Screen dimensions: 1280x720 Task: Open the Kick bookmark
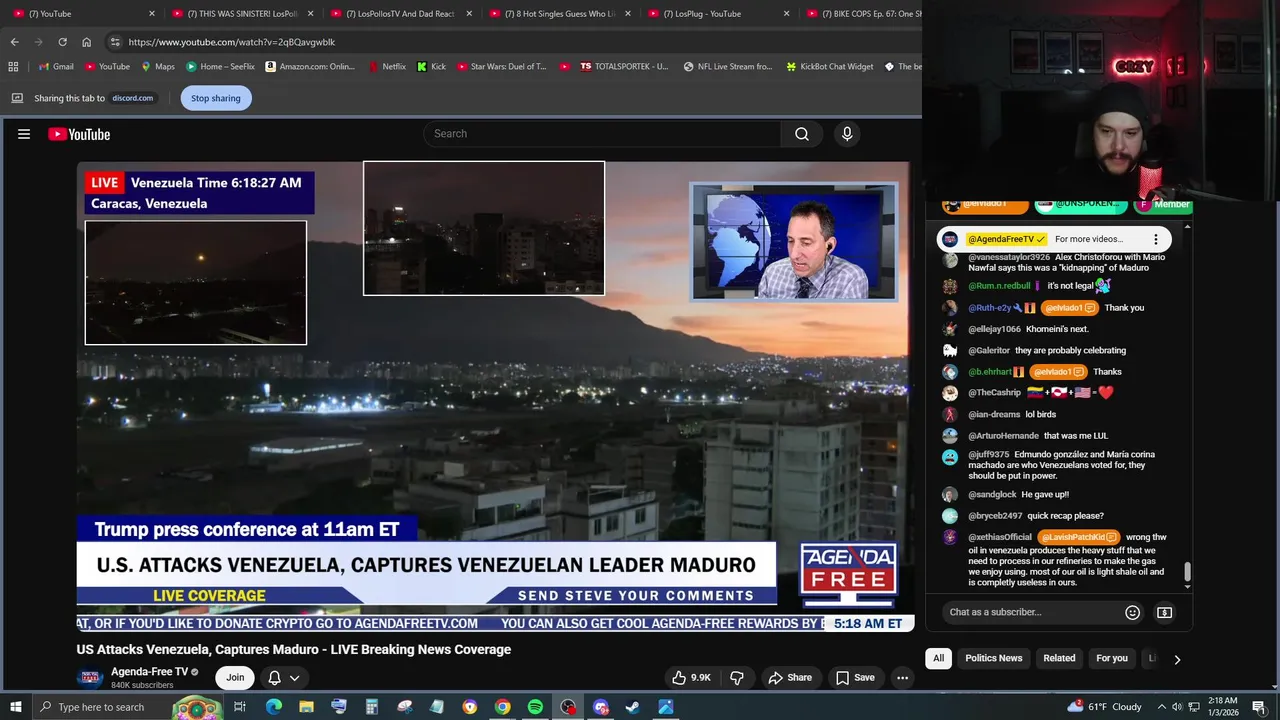432,67
